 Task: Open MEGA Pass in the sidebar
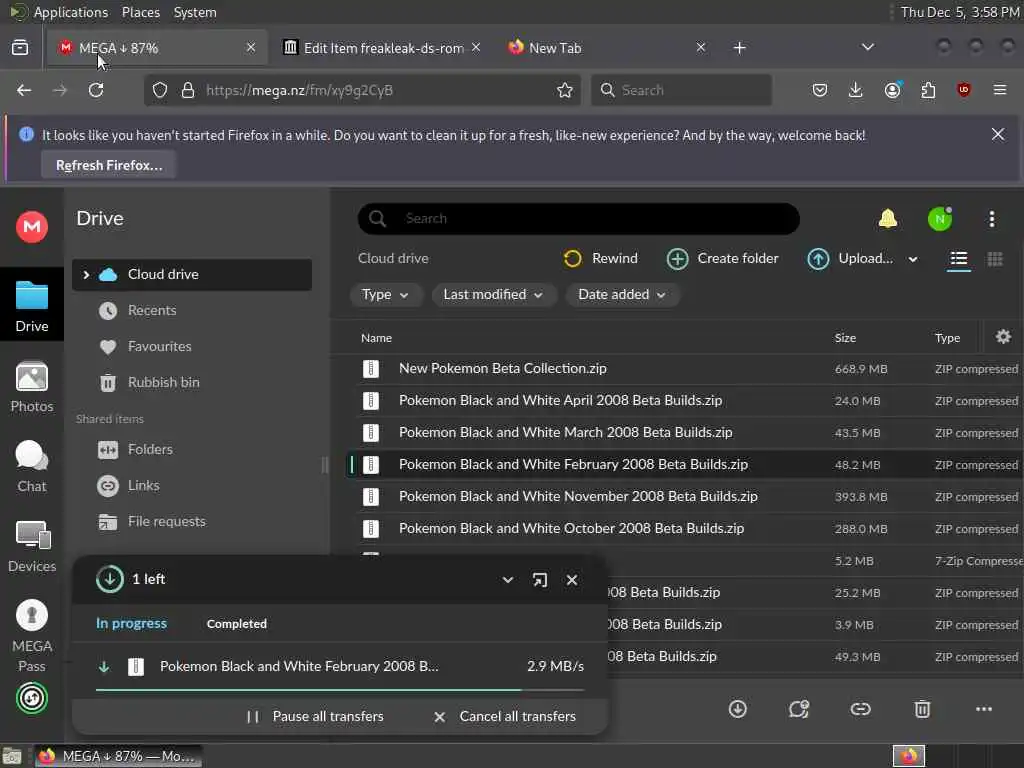[31, 635]
